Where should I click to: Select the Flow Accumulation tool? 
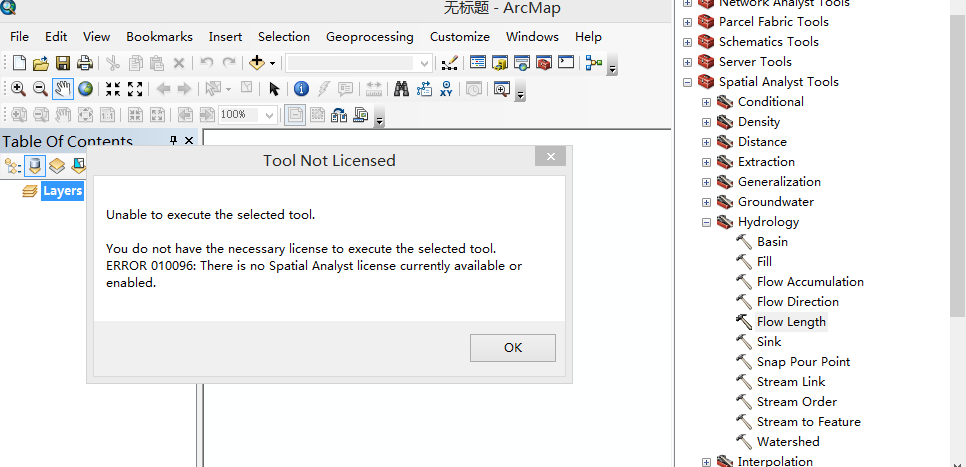810,282
